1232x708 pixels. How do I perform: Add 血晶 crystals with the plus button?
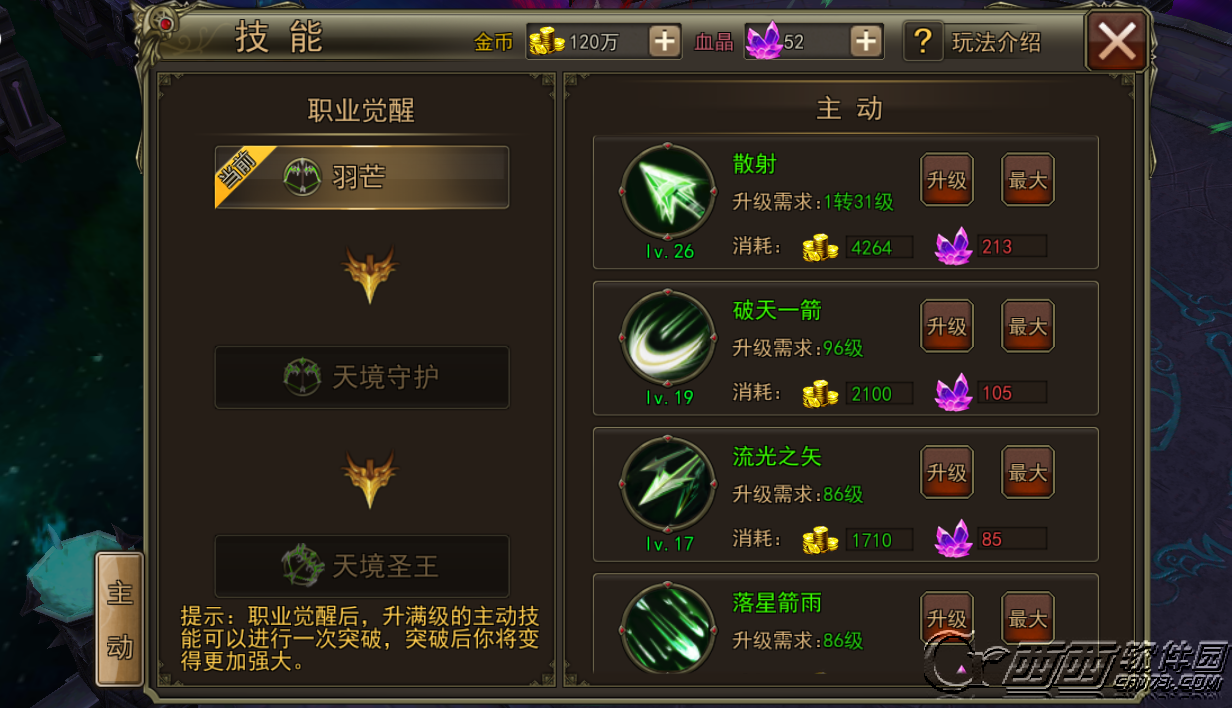[866, 41]
